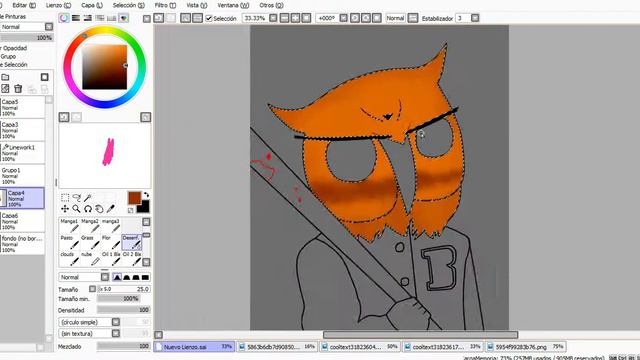Image resolution: width=640 pixels, height=360 pixels.
Task: Open the rotation angle dropdown
Action: (x=344, y=18)
